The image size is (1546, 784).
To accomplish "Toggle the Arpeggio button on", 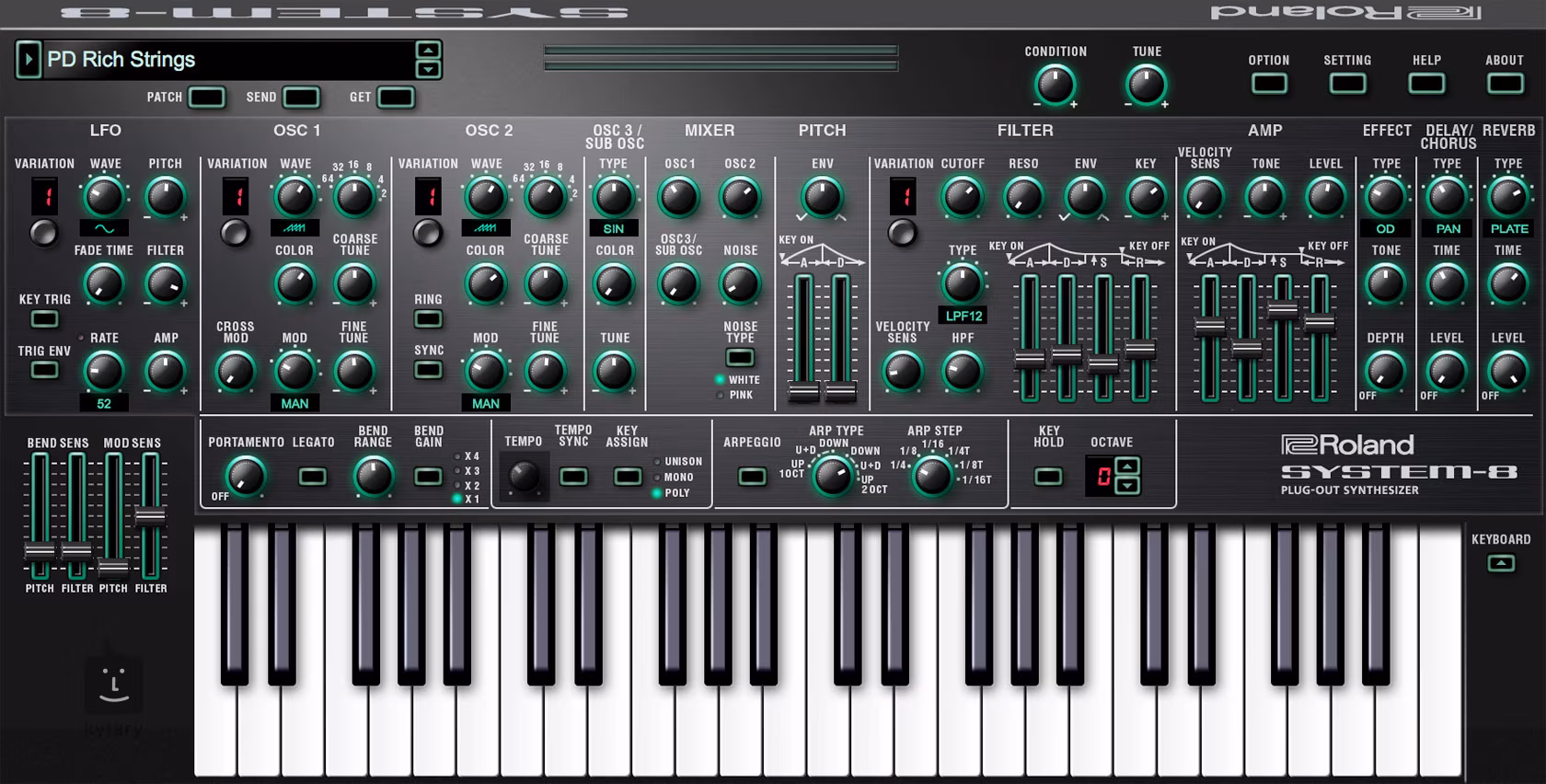I will coord(752,477).
